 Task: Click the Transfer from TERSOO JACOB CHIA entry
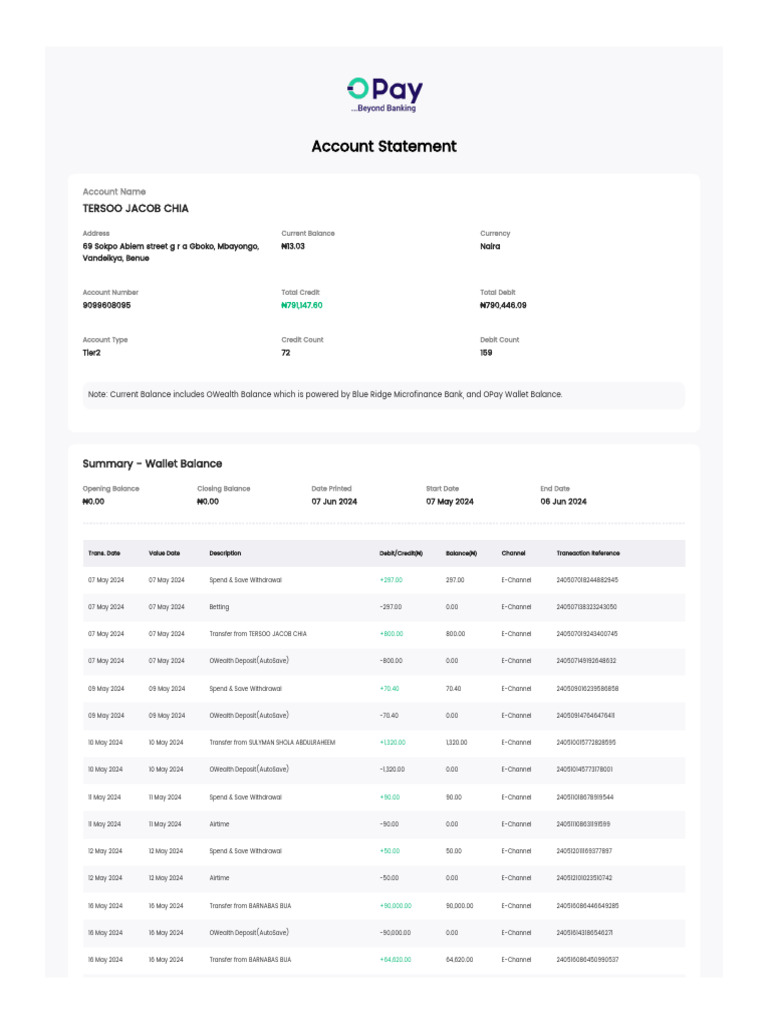point(258,634)
